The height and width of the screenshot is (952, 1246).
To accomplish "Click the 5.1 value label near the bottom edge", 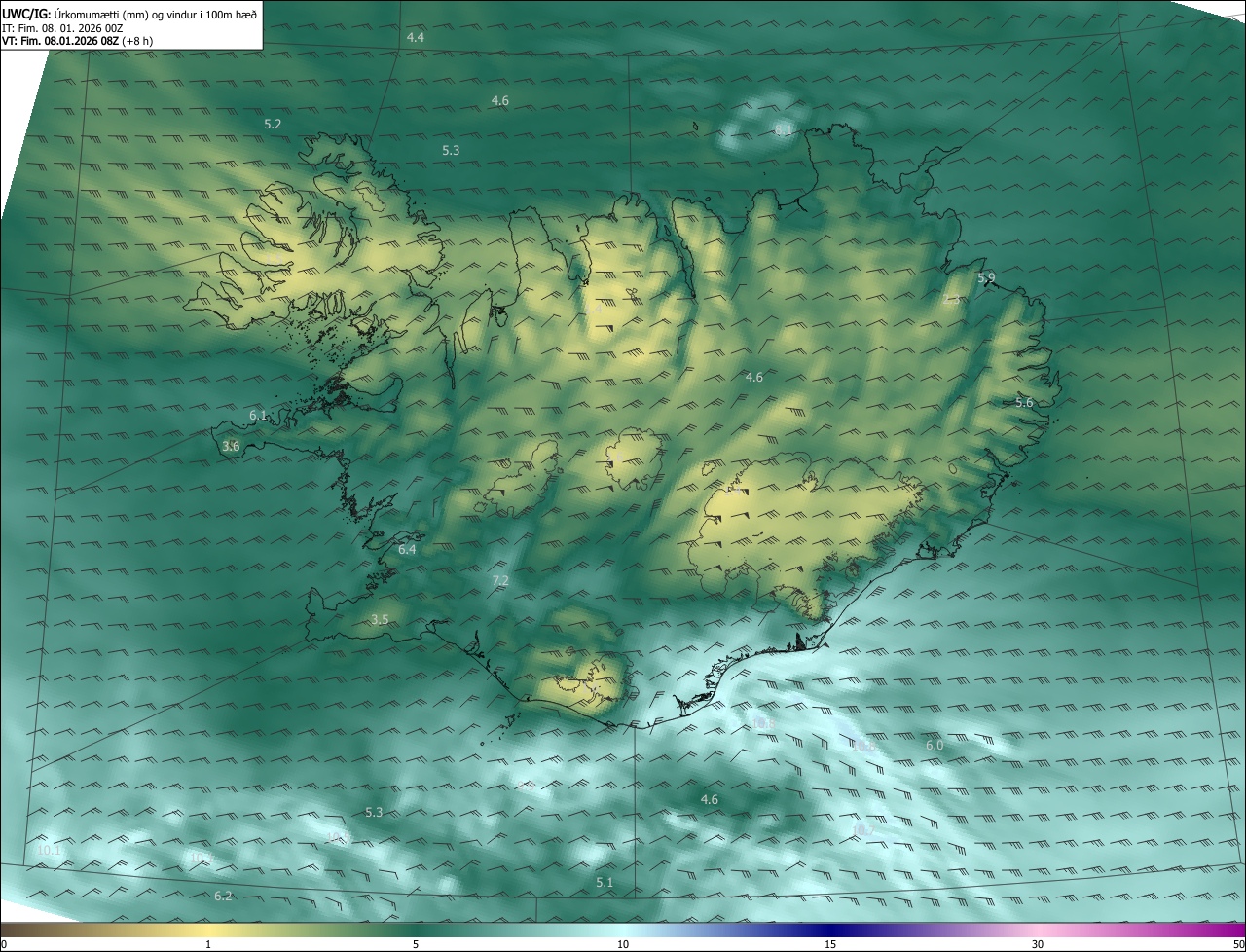I will coord(605,883).
